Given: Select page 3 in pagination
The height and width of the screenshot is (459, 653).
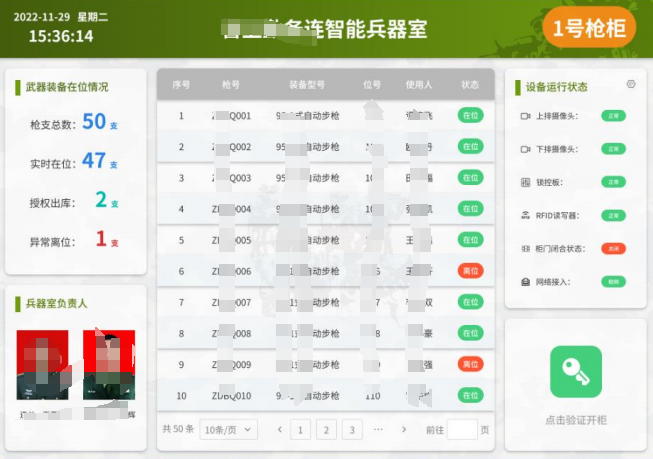Looking at the screenshot, I should coord(352,430).
